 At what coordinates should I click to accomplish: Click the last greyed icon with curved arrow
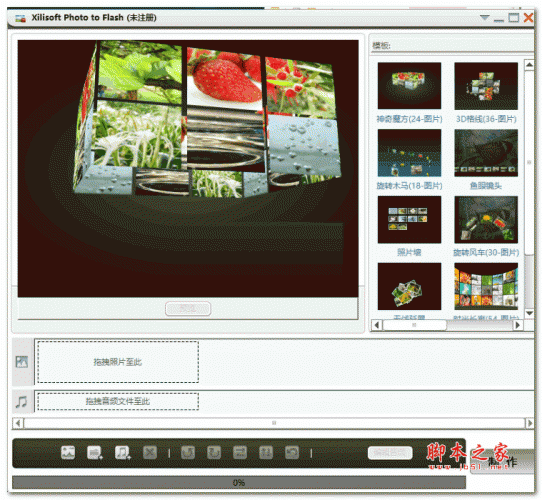pyautogui.click(x=292, y=452)
